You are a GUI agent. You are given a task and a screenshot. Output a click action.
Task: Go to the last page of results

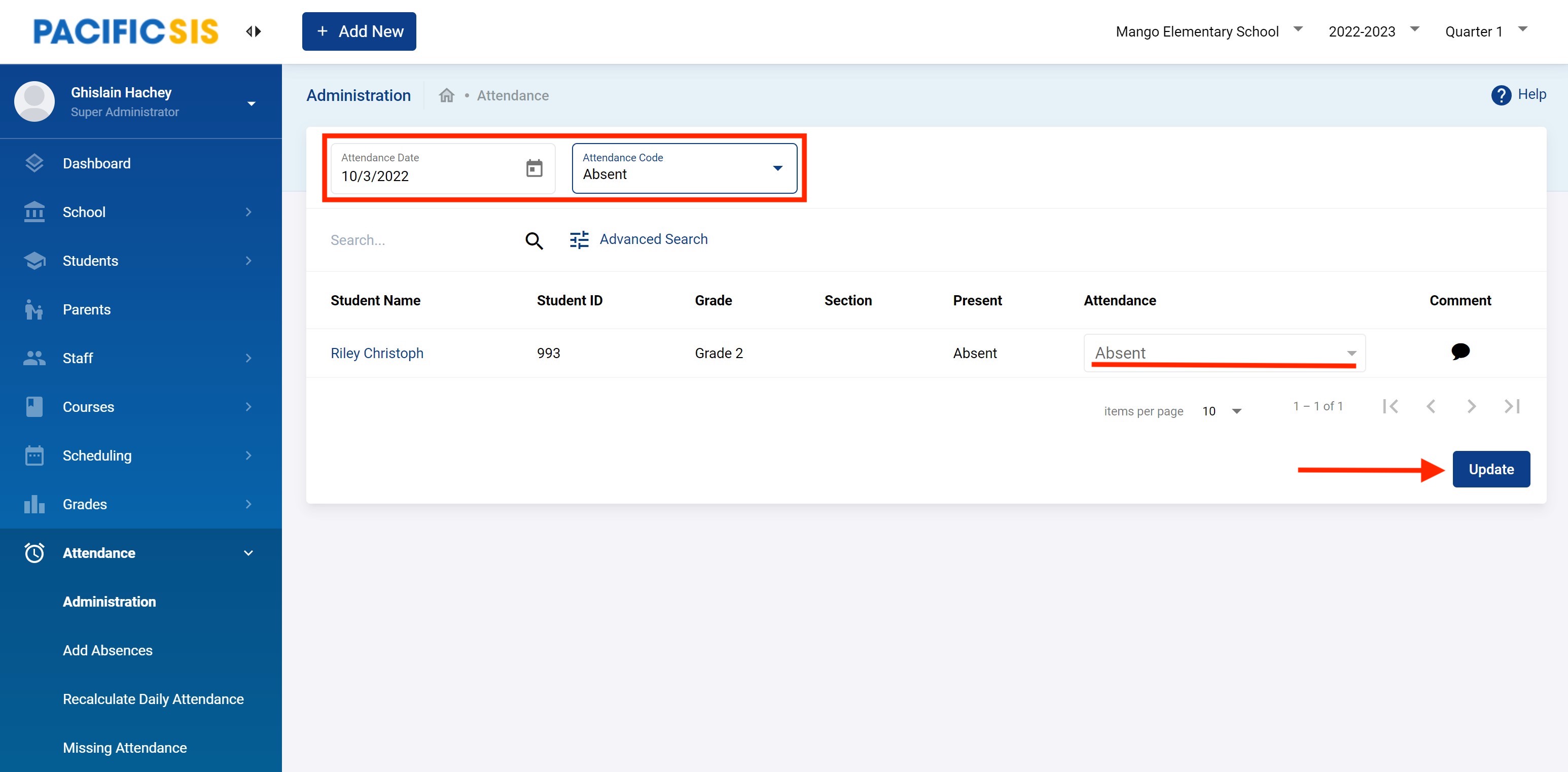1512,406
